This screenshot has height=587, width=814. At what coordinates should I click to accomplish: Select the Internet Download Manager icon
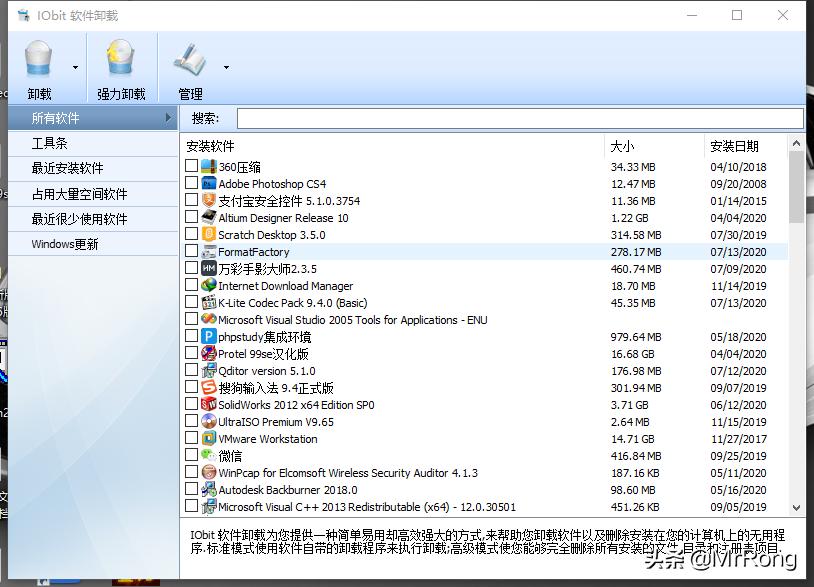pos(209,286)
